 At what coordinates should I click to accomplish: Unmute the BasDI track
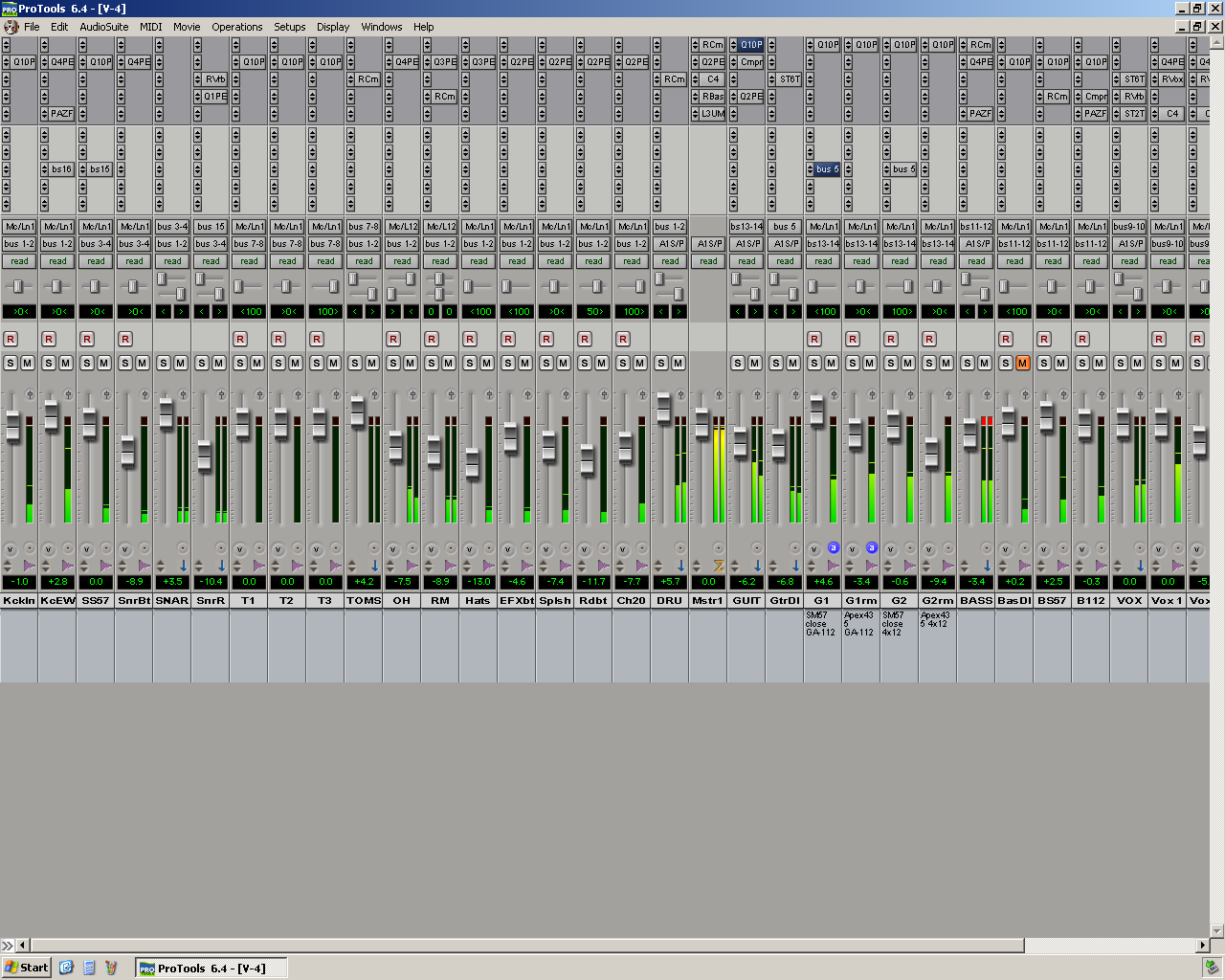[1022, 363]
